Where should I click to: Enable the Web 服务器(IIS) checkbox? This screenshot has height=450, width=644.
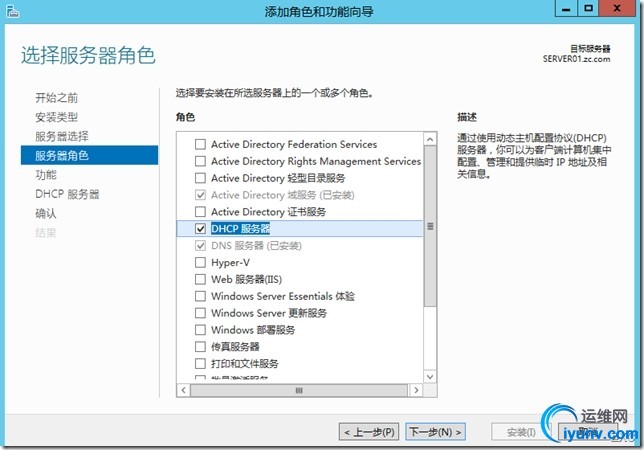tap(200, 279)
